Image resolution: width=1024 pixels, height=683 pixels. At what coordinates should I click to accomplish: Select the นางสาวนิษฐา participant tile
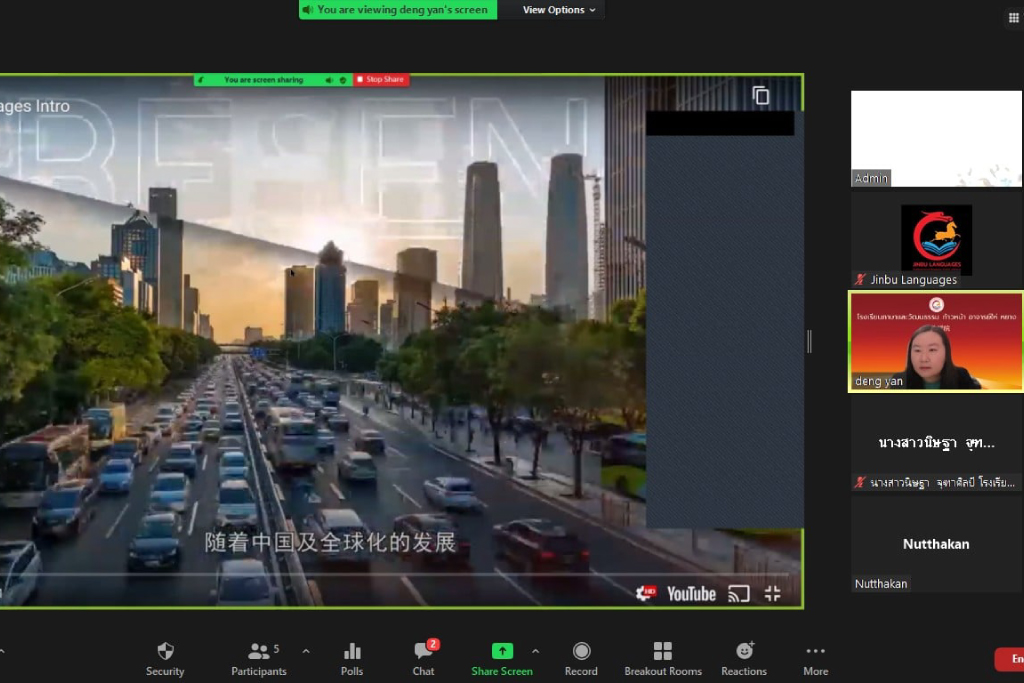[936, 443]
